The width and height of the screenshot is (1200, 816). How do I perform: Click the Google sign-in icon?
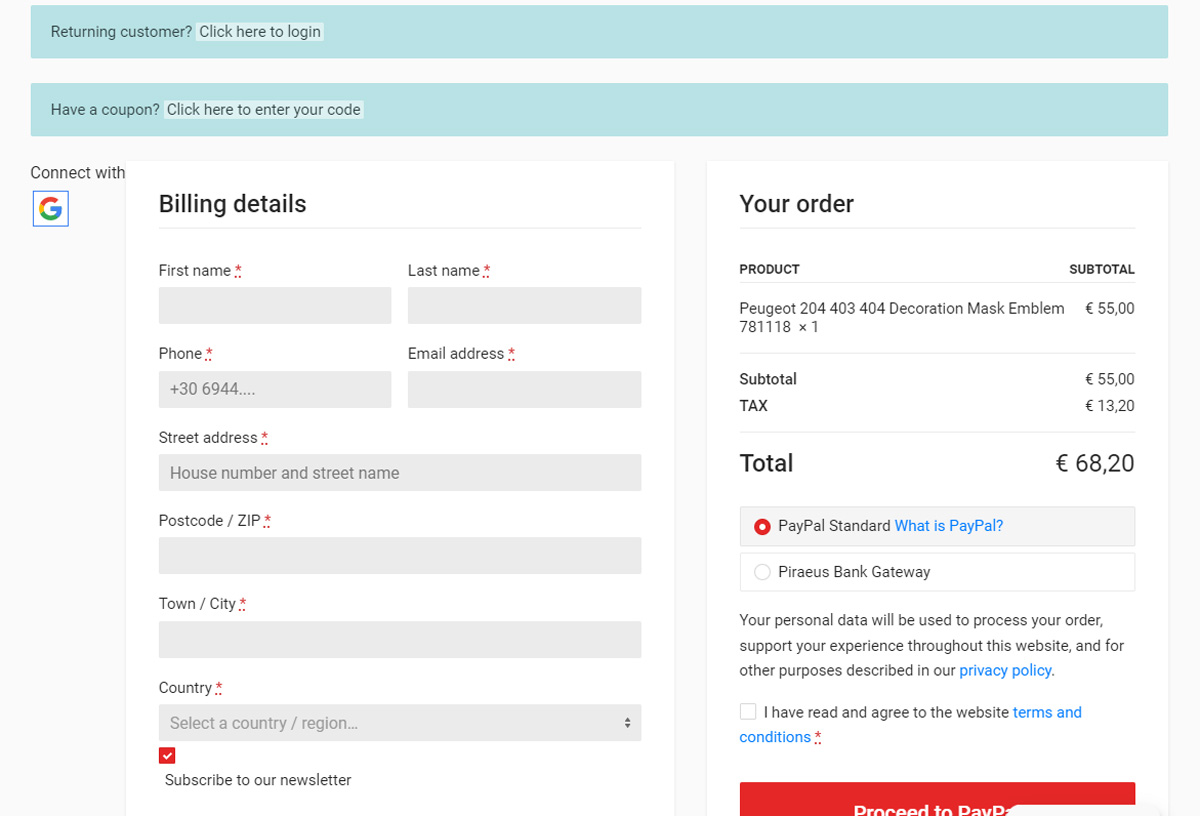coord(51,209)
